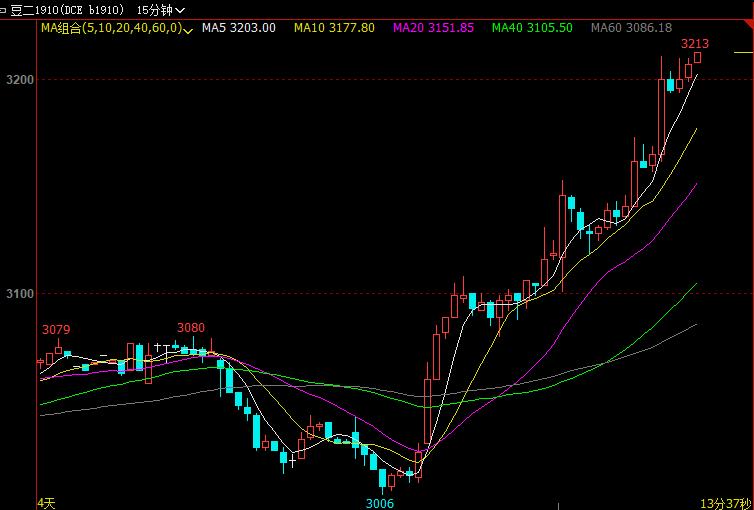Expand the MA组合(5,10,20,40,60,0) indicator dropdown
The height and width of the screenshot is (510, 754).
pyautogui.click(x=189, y=28)
